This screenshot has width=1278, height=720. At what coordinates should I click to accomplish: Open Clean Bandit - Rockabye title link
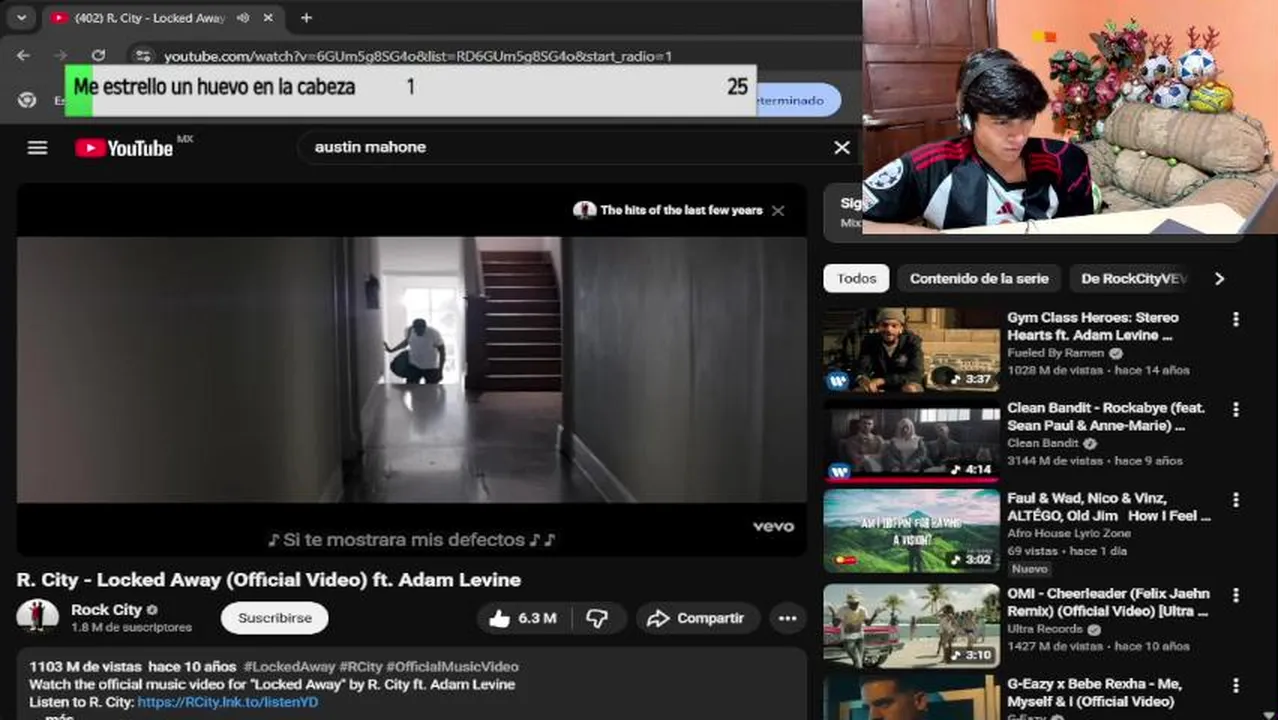[1107, 417]
